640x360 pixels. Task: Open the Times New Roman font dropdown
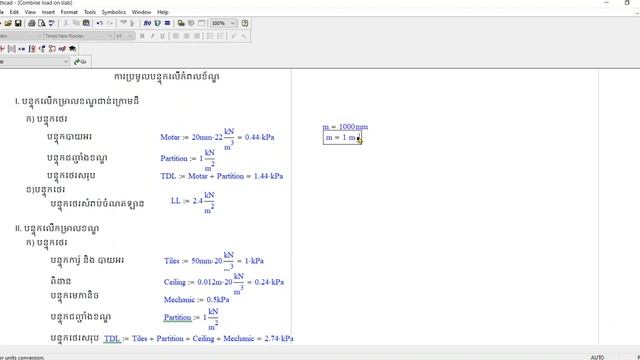click(x=109, y=36)
